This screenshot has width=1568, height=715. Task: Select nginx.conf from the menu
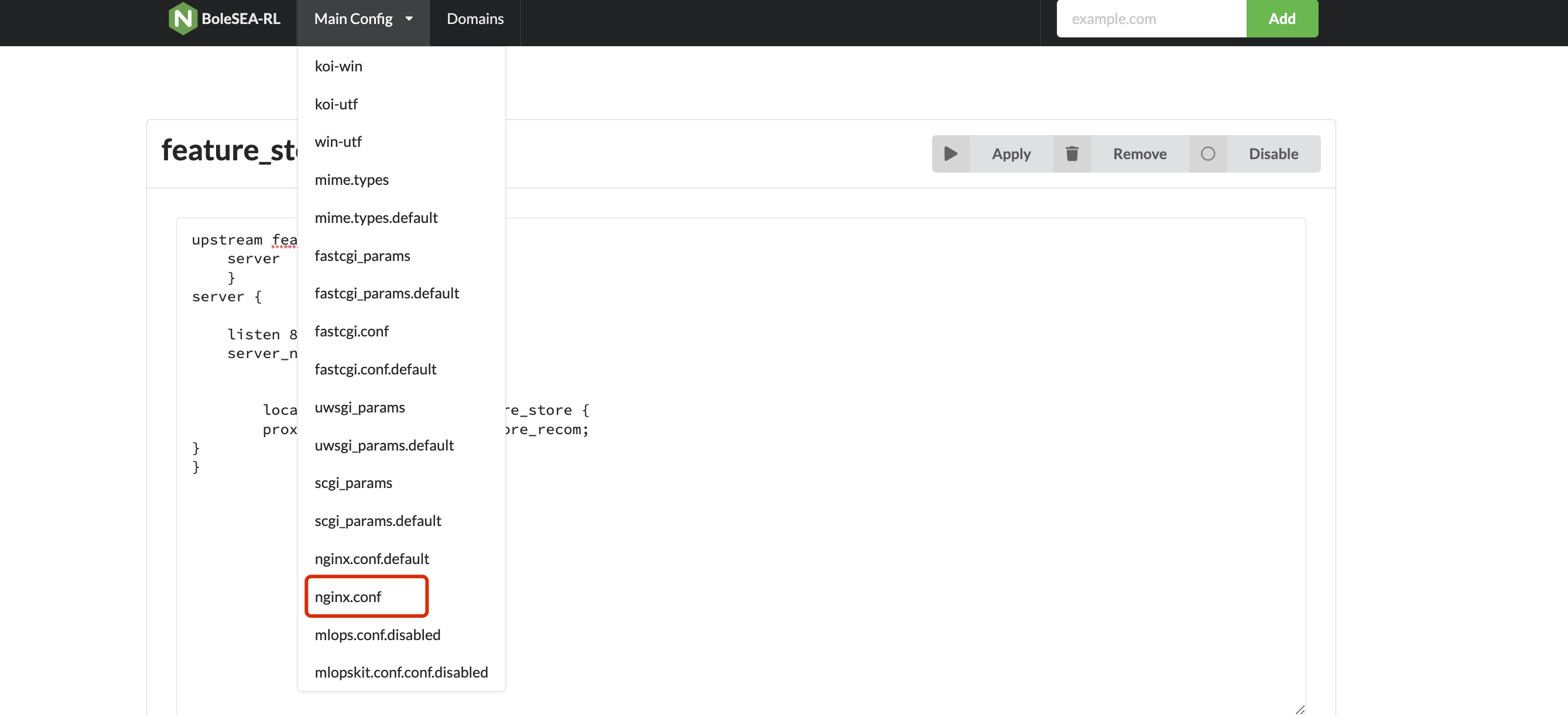pyautogui.click(x=348, y=596)
